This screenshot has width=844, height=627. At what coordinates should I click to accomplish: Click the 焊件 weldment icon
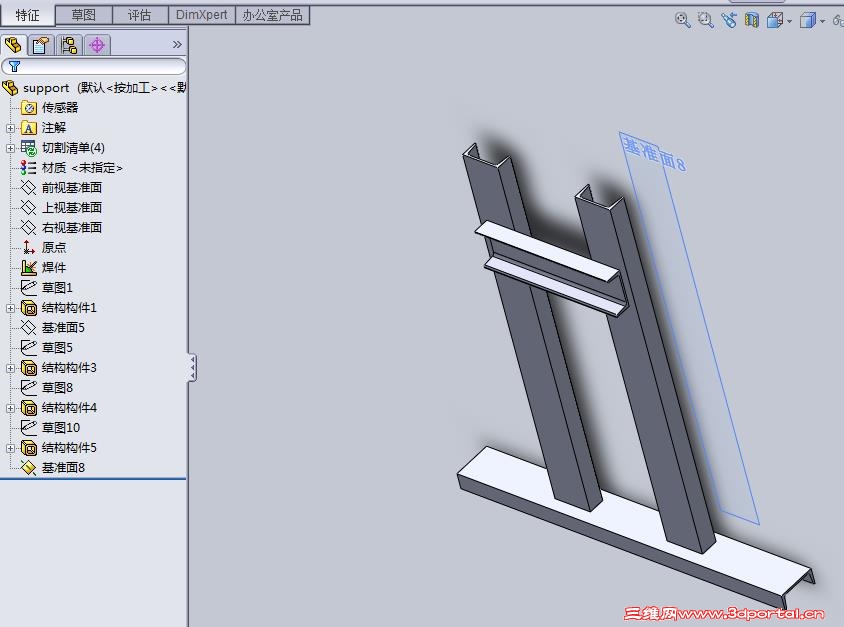coord(29,267)
